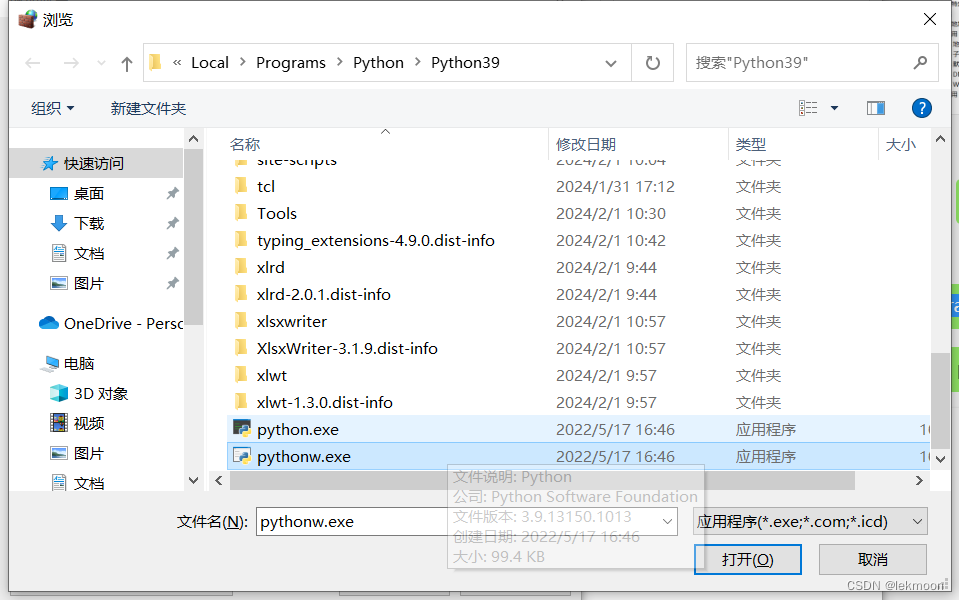Navigate to Programs in the breadcrumb
This screenshot has height=600, width=959.
[291, 62]
